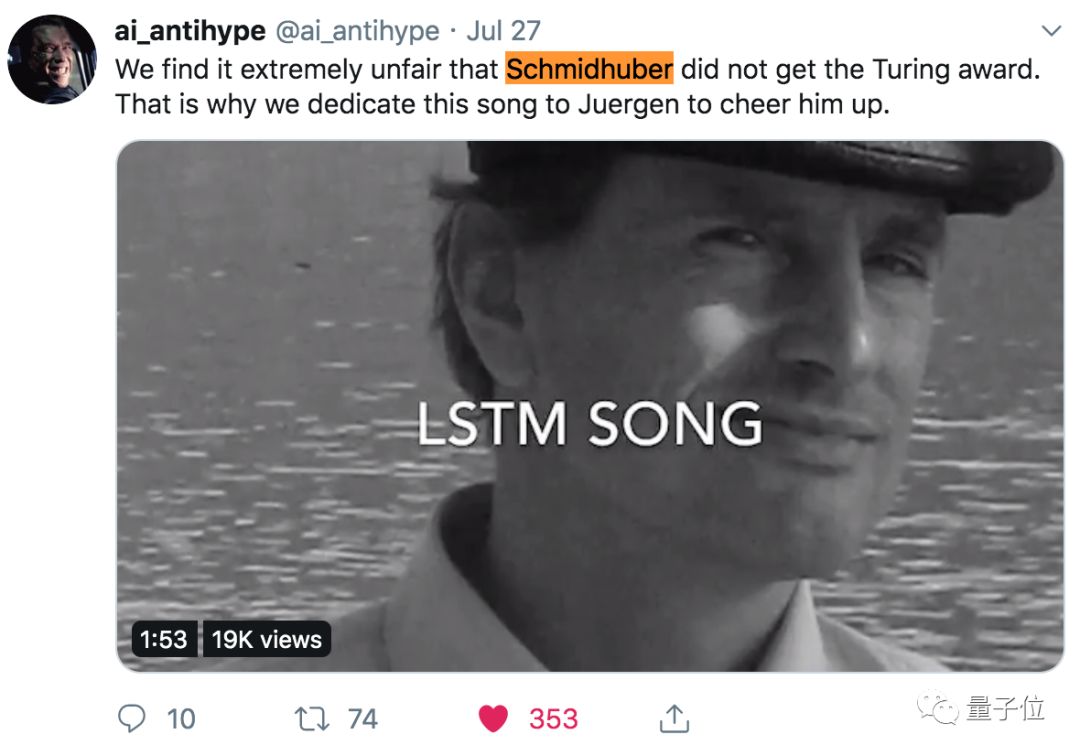
Task: Open the Jul 27 tweet timestamp
Action: click(503, 31)
